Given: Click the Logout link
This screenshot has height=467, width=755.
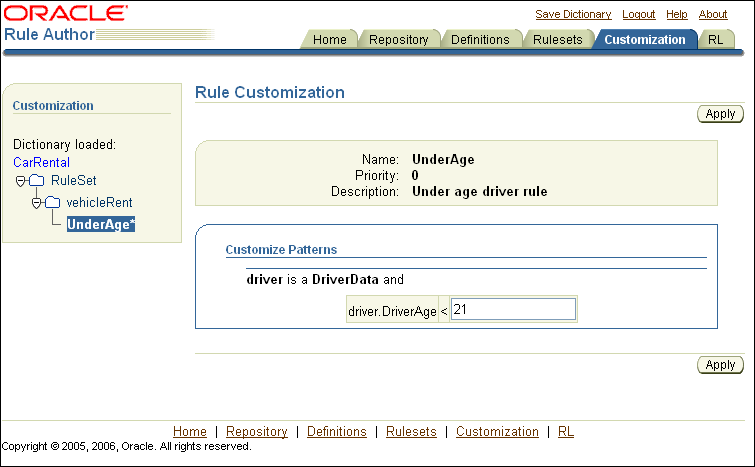Looking at the screenshot, I should [638, 14].
